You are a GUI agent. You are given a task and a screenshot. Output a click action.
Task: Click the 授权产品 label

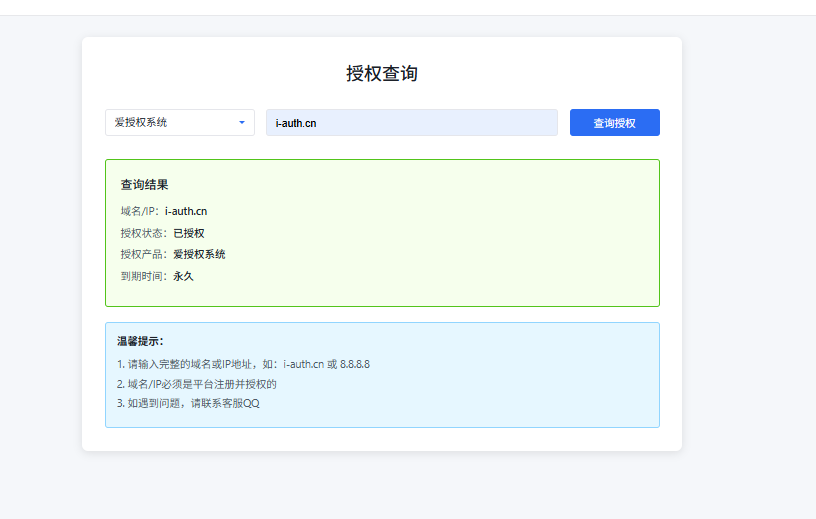tap(143, 254)
